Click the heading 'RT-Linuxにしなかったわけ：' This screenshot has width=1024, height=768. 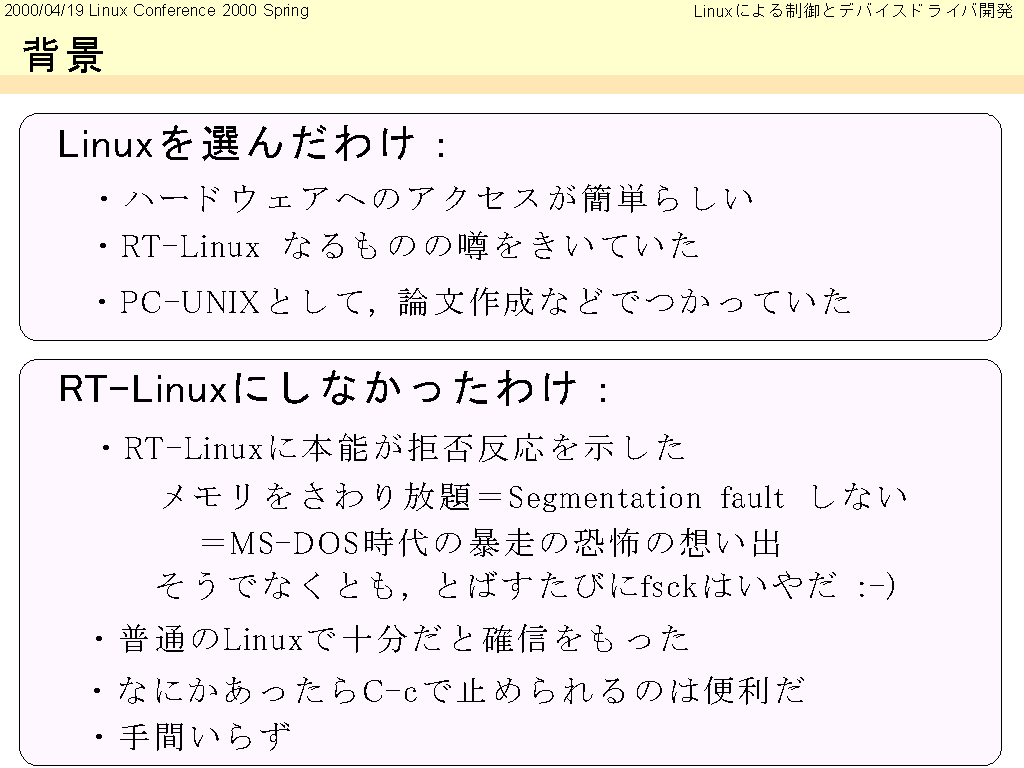click(x=334, y=388)
